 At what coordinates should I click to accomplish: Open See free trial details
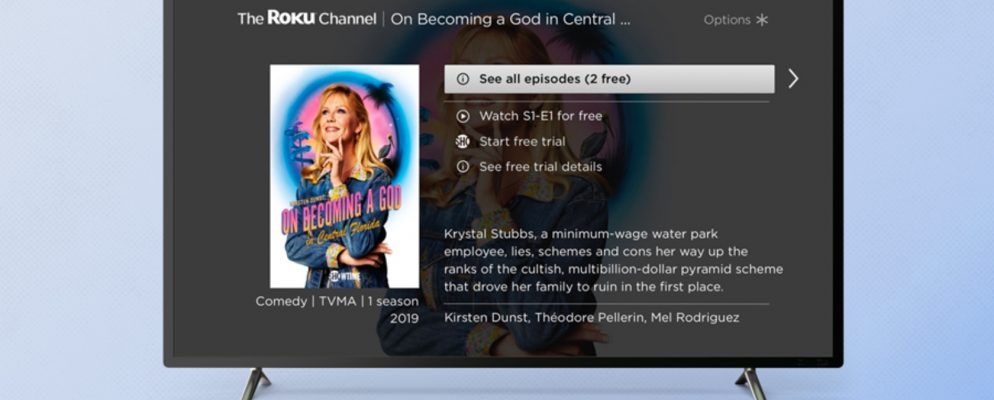pyautogui.click(x=541, y=167)
